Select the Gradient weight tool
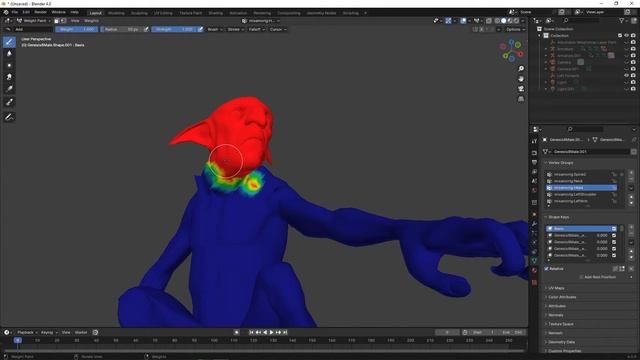Viewport: 640px width, 360px height. coord(9,89)
